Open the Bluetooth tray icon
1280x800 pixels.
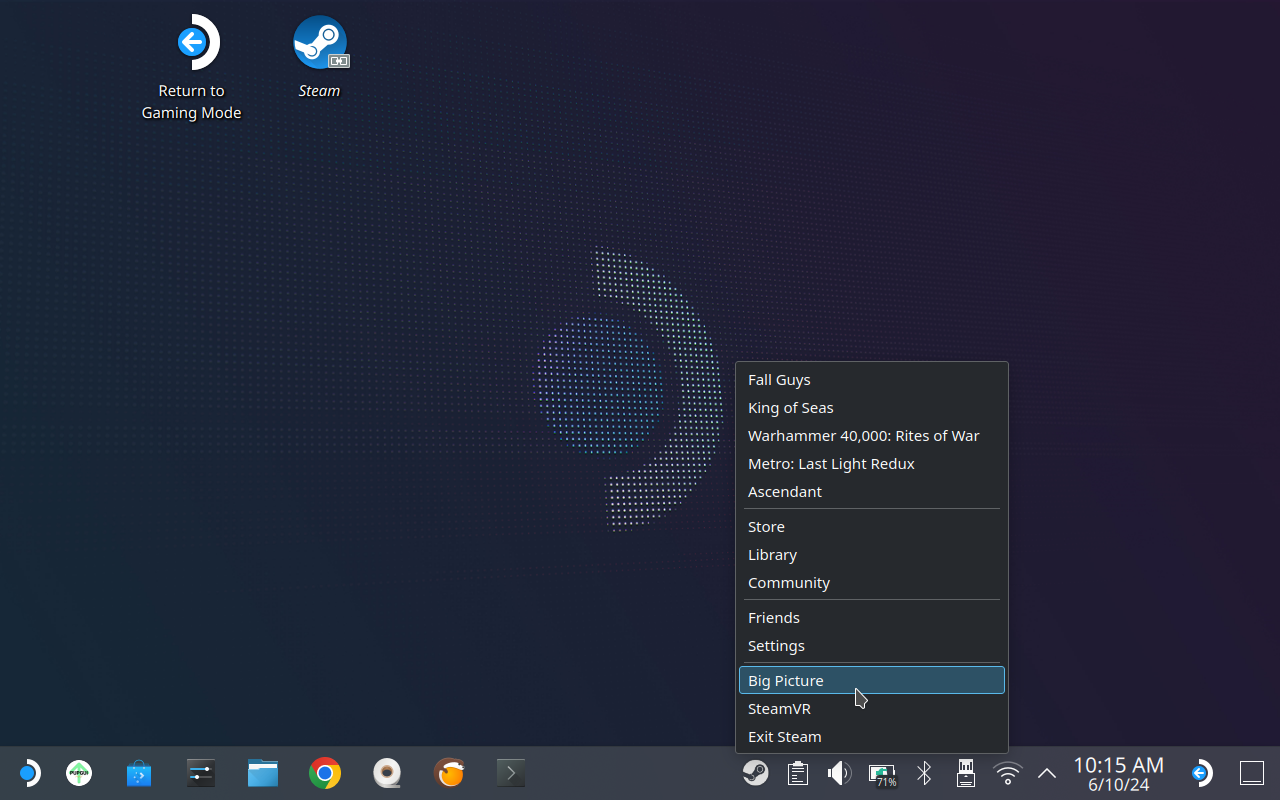[x=924, y=773]
